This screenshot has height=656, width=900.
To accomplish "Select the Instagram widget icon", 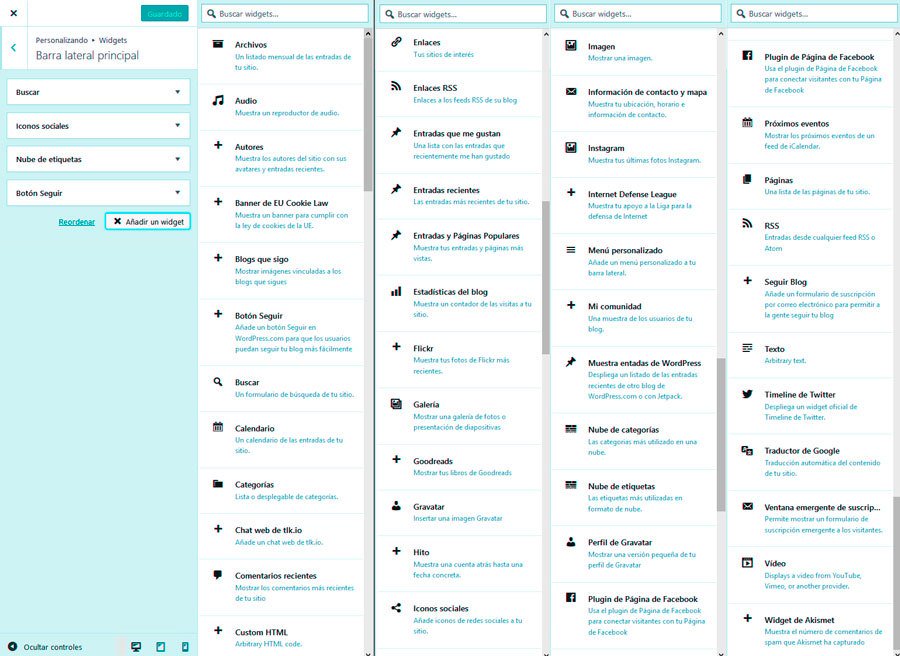I will 571,147.
